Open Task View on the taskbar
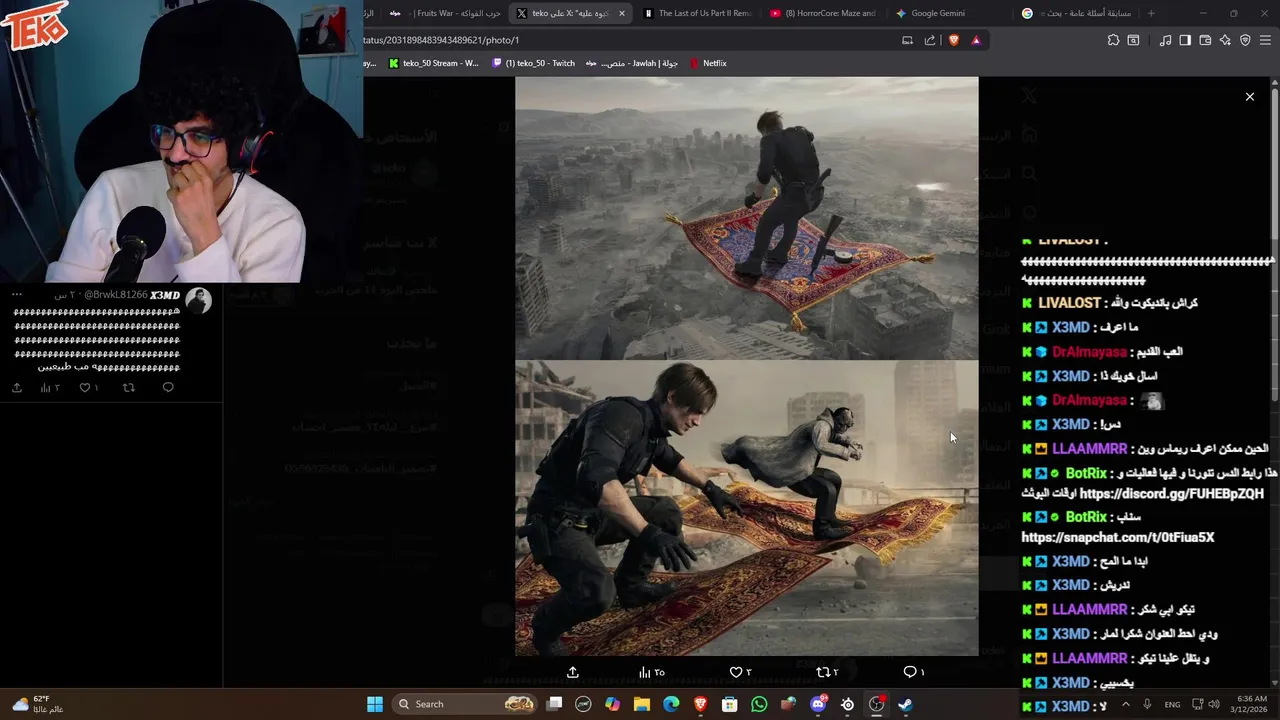The height and width of the screenshot is (720, 1280). pyautogui.click(x=555, y=704)
